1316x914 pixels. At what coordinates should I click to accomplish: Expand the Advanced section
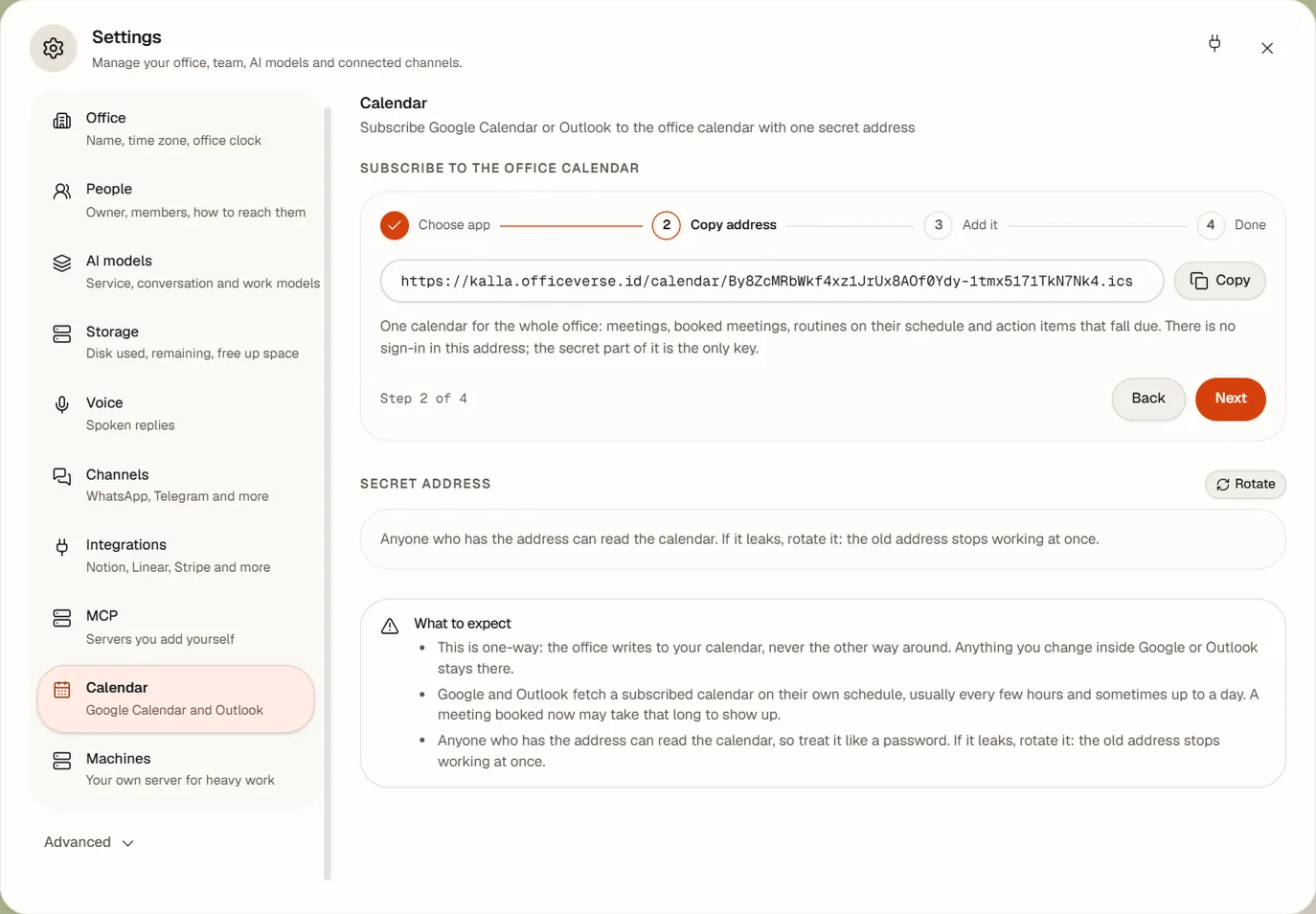pos(89,842)
